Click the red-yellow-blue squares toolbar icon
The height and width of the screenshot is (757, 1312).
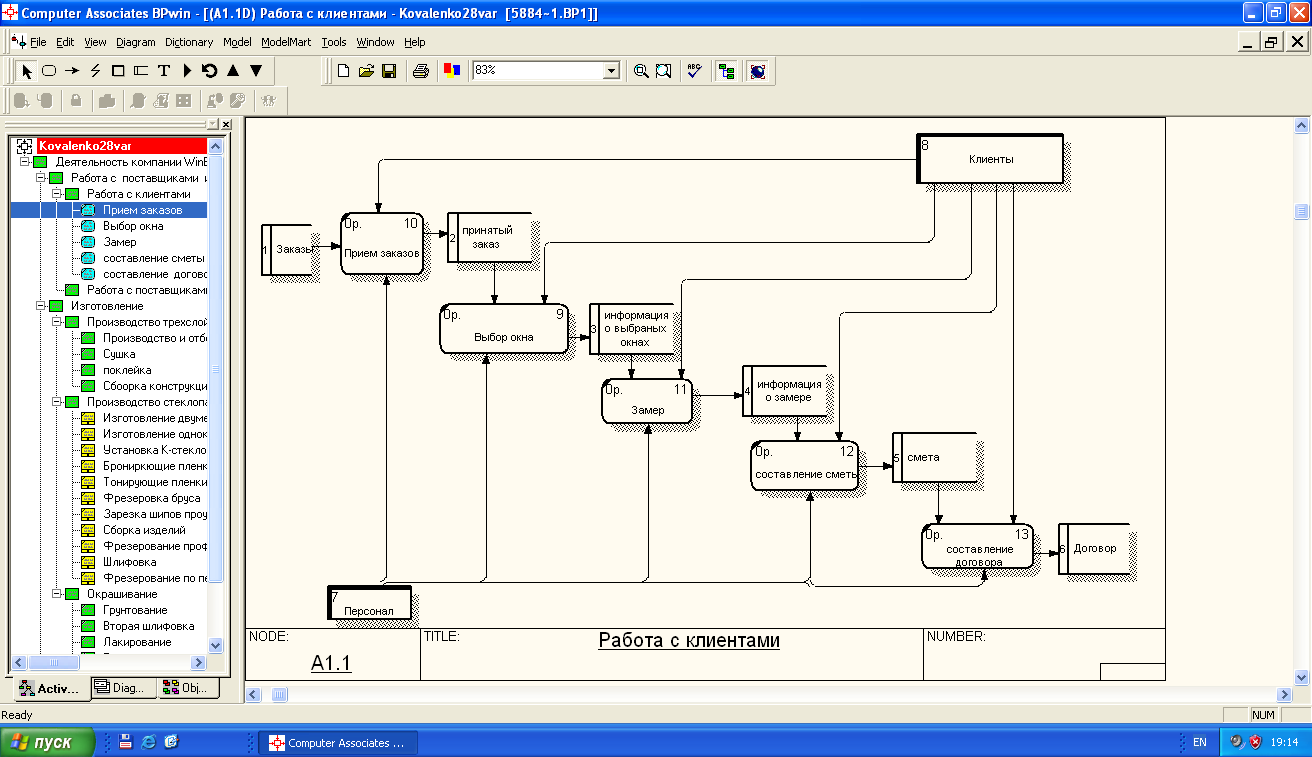click(x=451, y=71)
